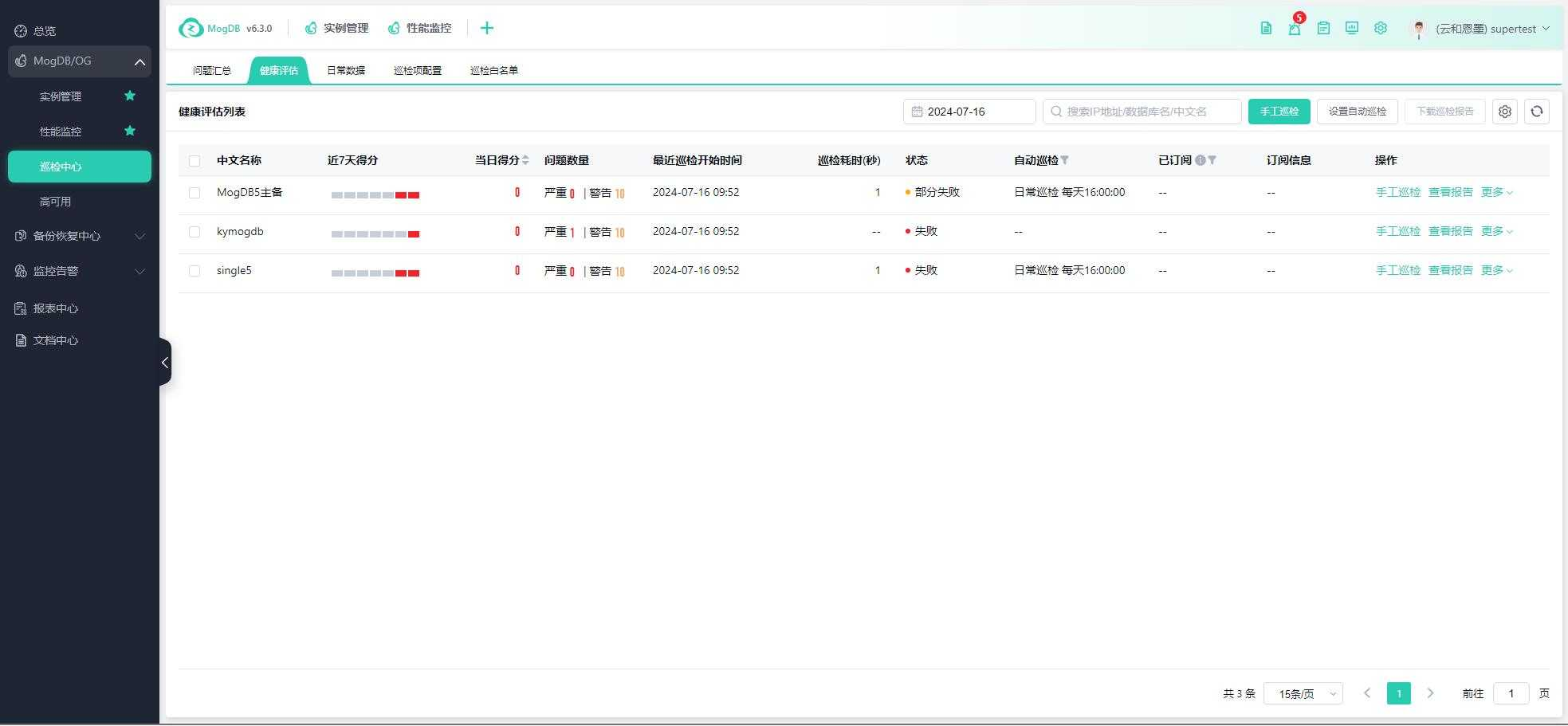Open 性能监控 shortcut in top bar
1568x726 pixels.
pos(419,28)
